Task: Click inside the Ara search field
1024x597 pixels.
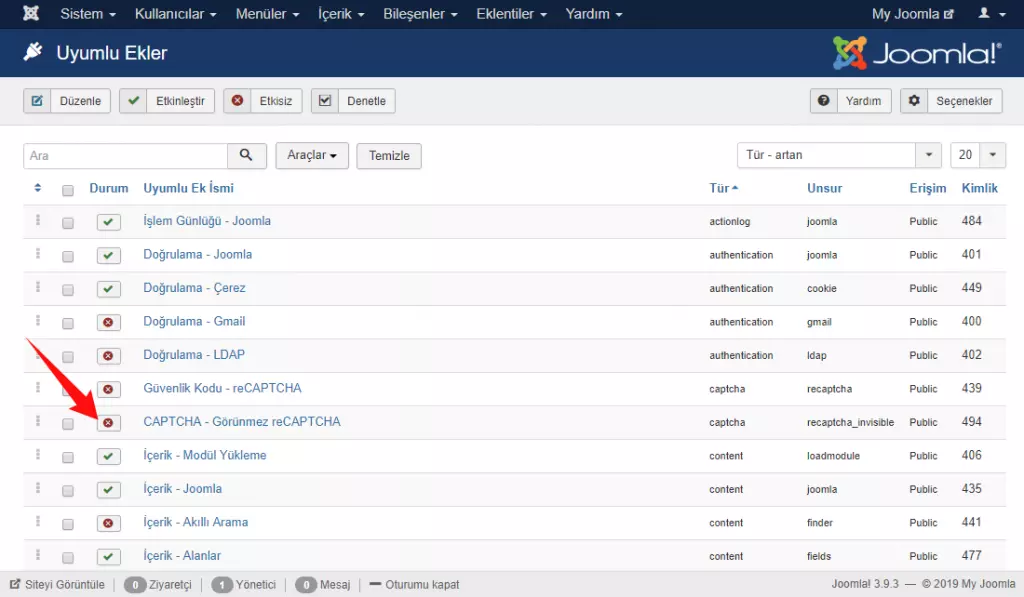Action: click(125, 155)
